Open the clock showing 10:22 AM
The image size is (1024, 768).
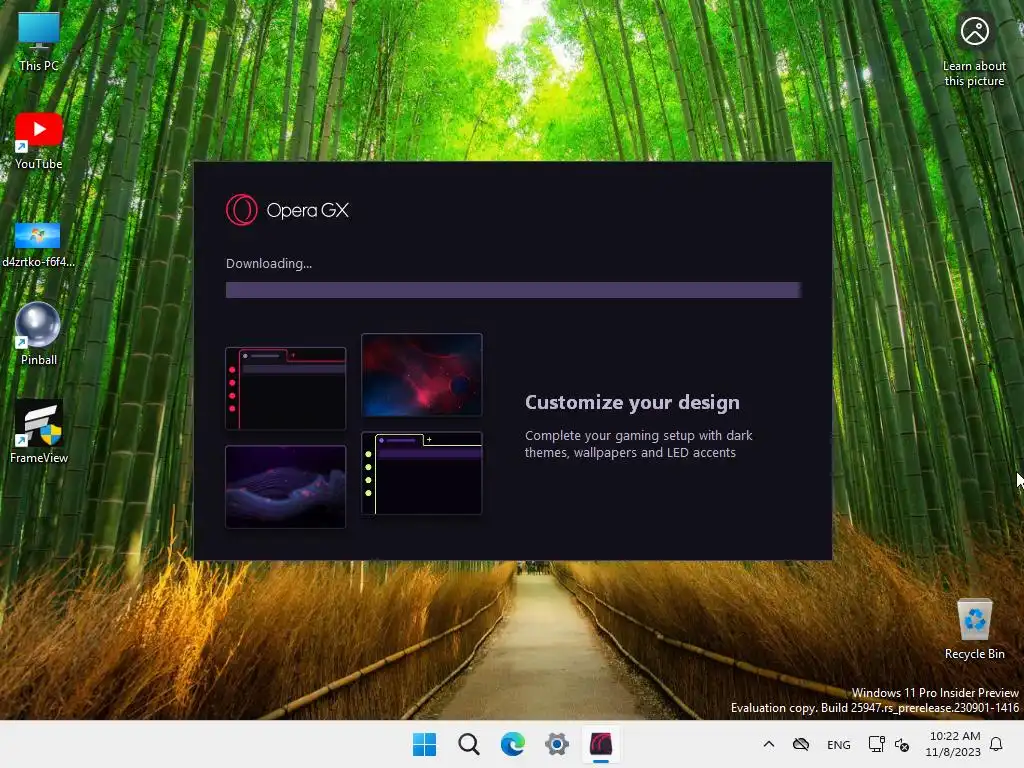click(953, 744)
